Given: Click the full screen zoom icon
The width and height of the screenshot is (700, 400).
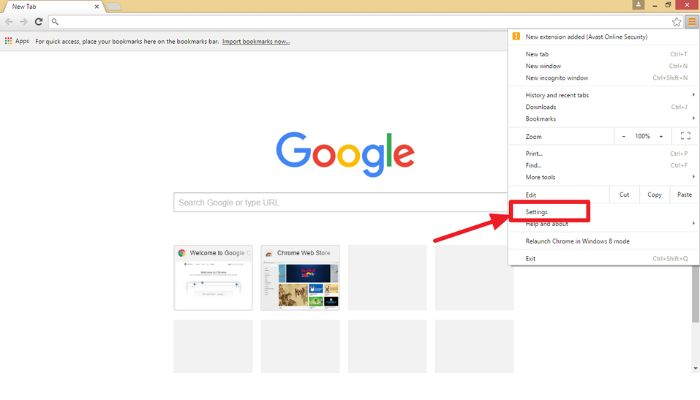Looking at the screenshot, I should click(x=685, y=136).
